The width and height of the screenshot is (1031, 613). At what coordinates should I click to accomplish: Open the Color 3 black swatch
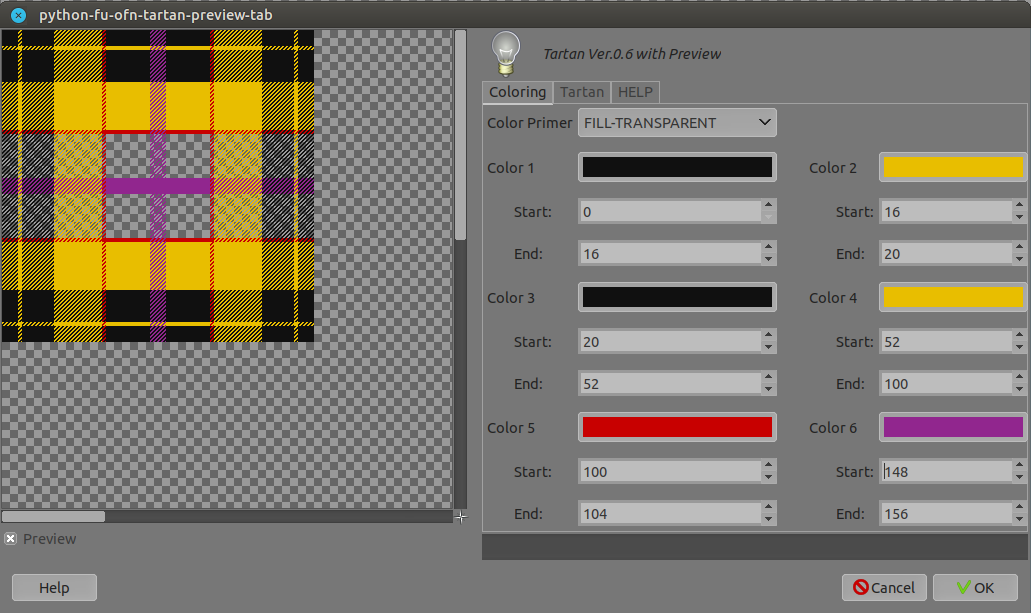pos(677,297)
